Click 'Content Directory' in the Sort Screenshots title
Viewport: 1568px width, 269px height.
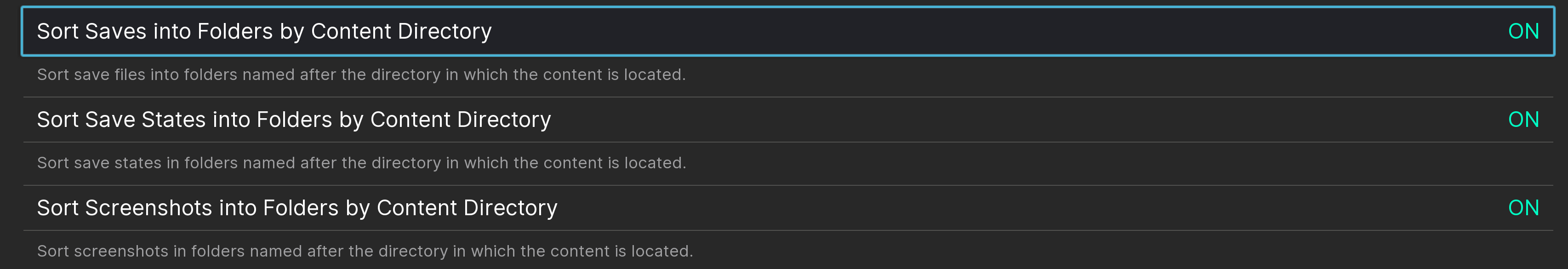tap(467, 207)
